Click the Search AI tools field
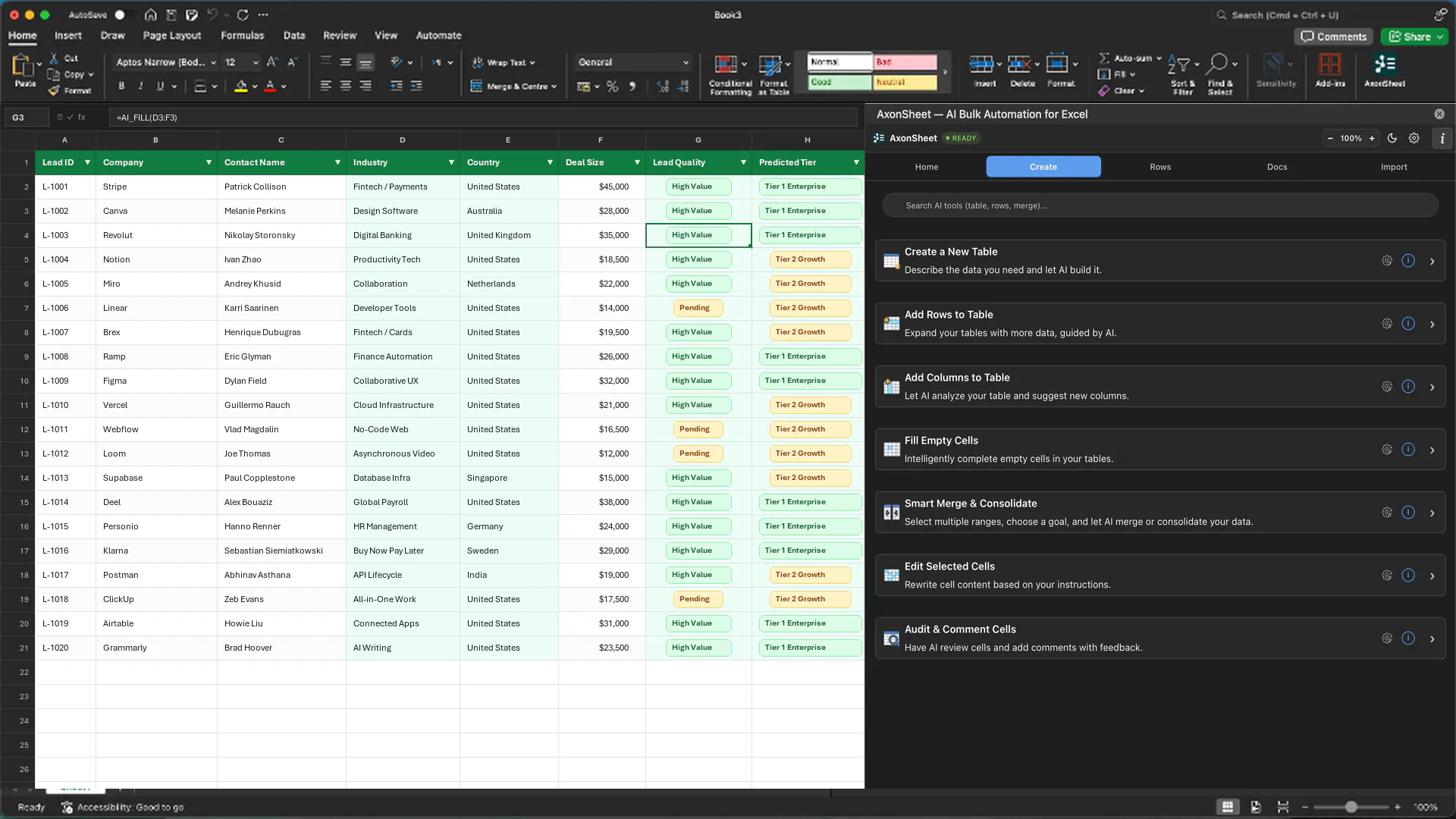 coord(1160,206)
